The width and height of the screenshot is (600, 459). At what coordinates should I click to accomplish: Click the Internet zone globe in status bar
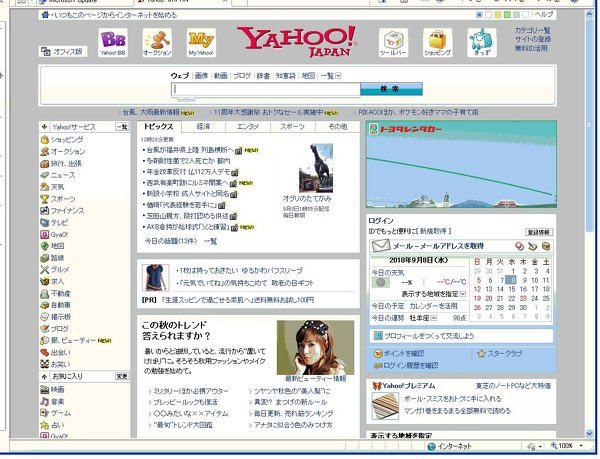click(432, 446)
